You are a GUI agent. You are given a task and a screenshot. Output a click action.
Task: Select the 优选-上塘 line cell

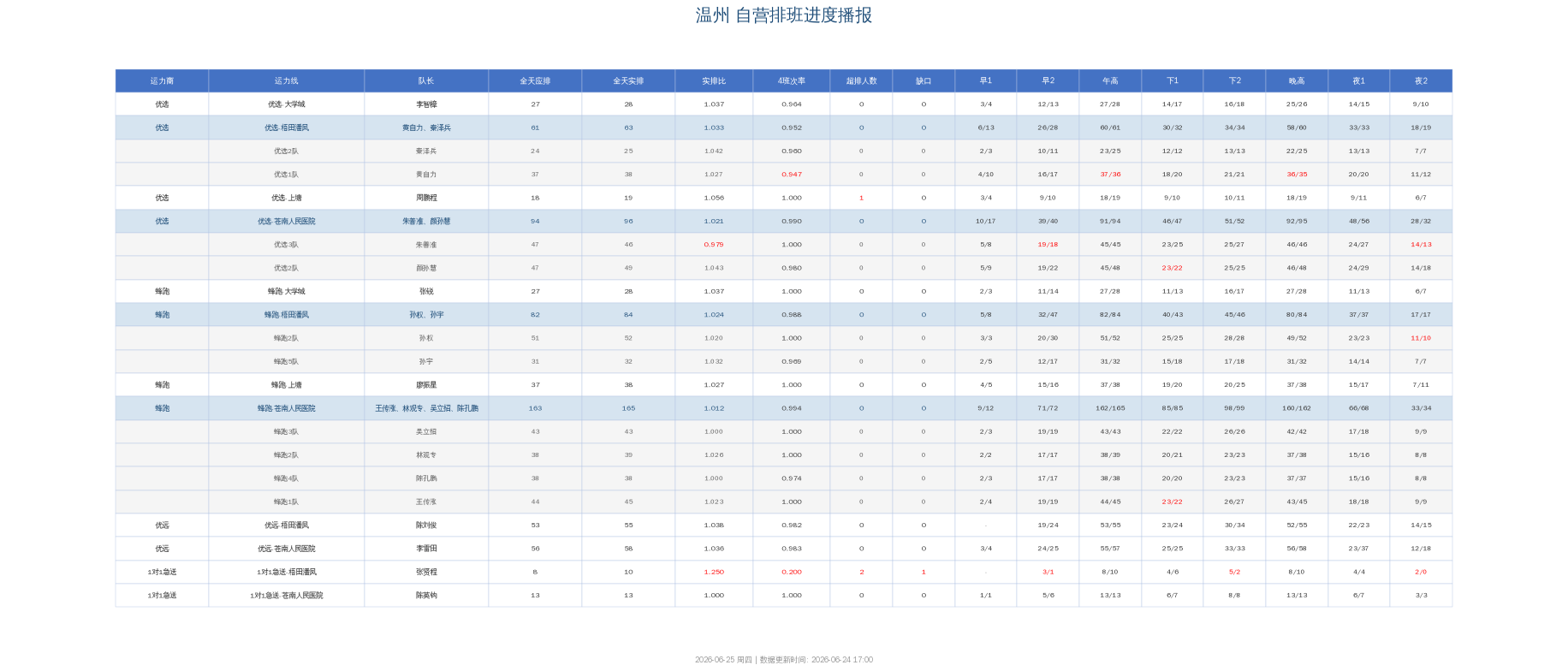pyautogui.click(x=286, y=198)
